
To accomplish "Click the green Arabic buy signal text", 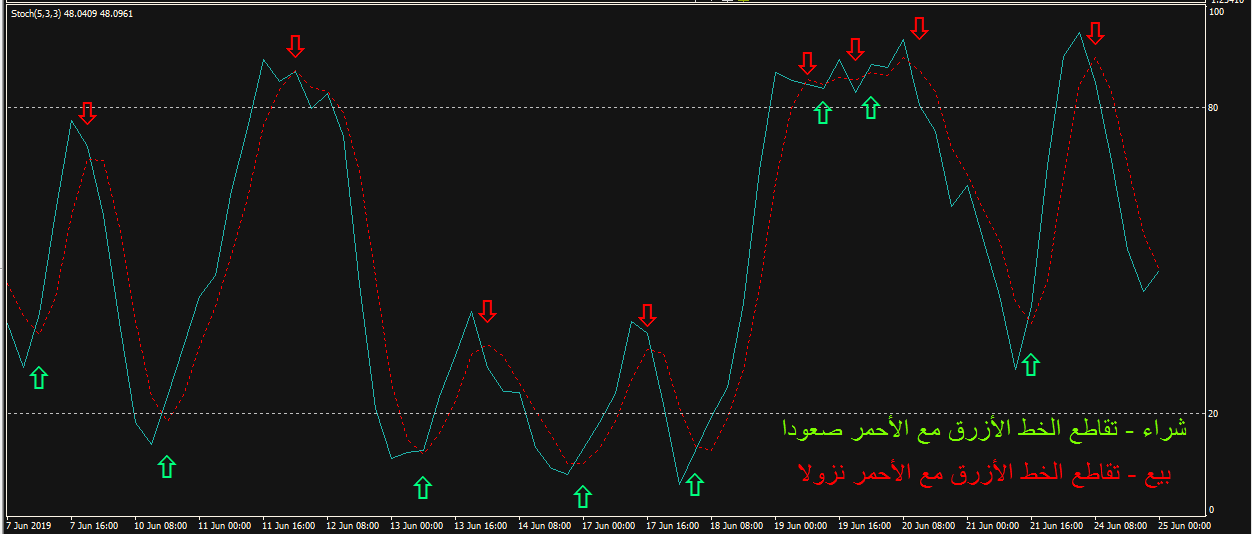I will [x=984, y=429].
